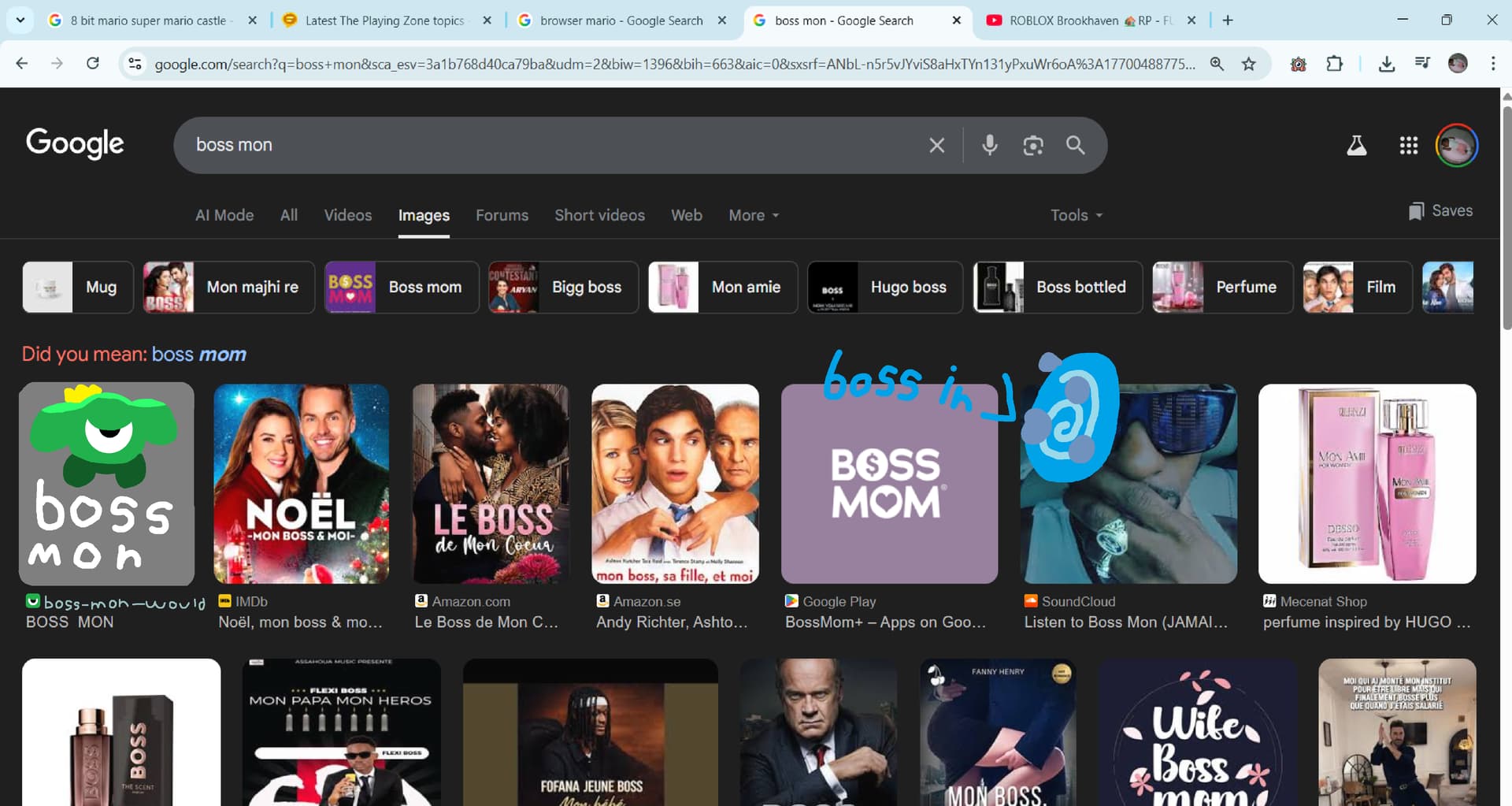Image resolution: width=1512 pixels, height=806 pixels.
Task: Click the 'boss mom' suggestion link
Action: [x=198, y=354]
